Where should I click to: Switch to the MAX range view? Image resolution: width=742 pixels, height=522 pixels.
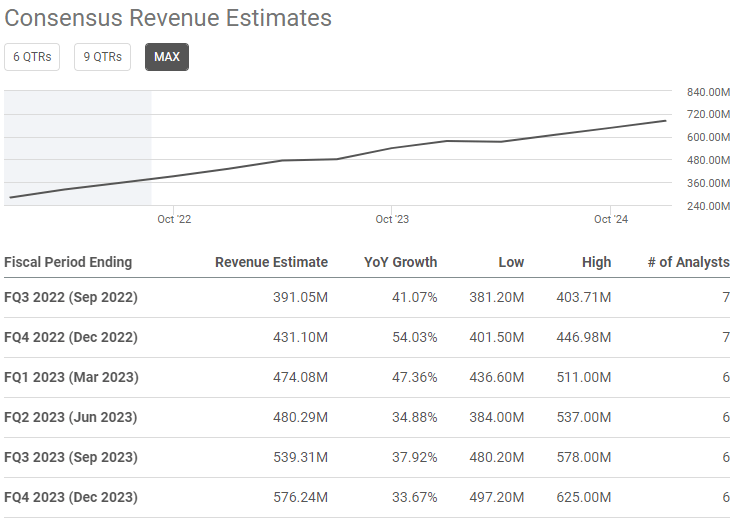tap(167, 57)
